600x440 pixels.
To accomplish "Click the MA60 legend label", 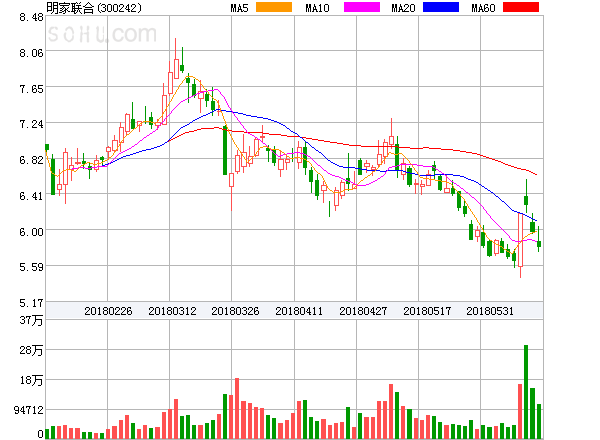I will [x=483, y=8].
